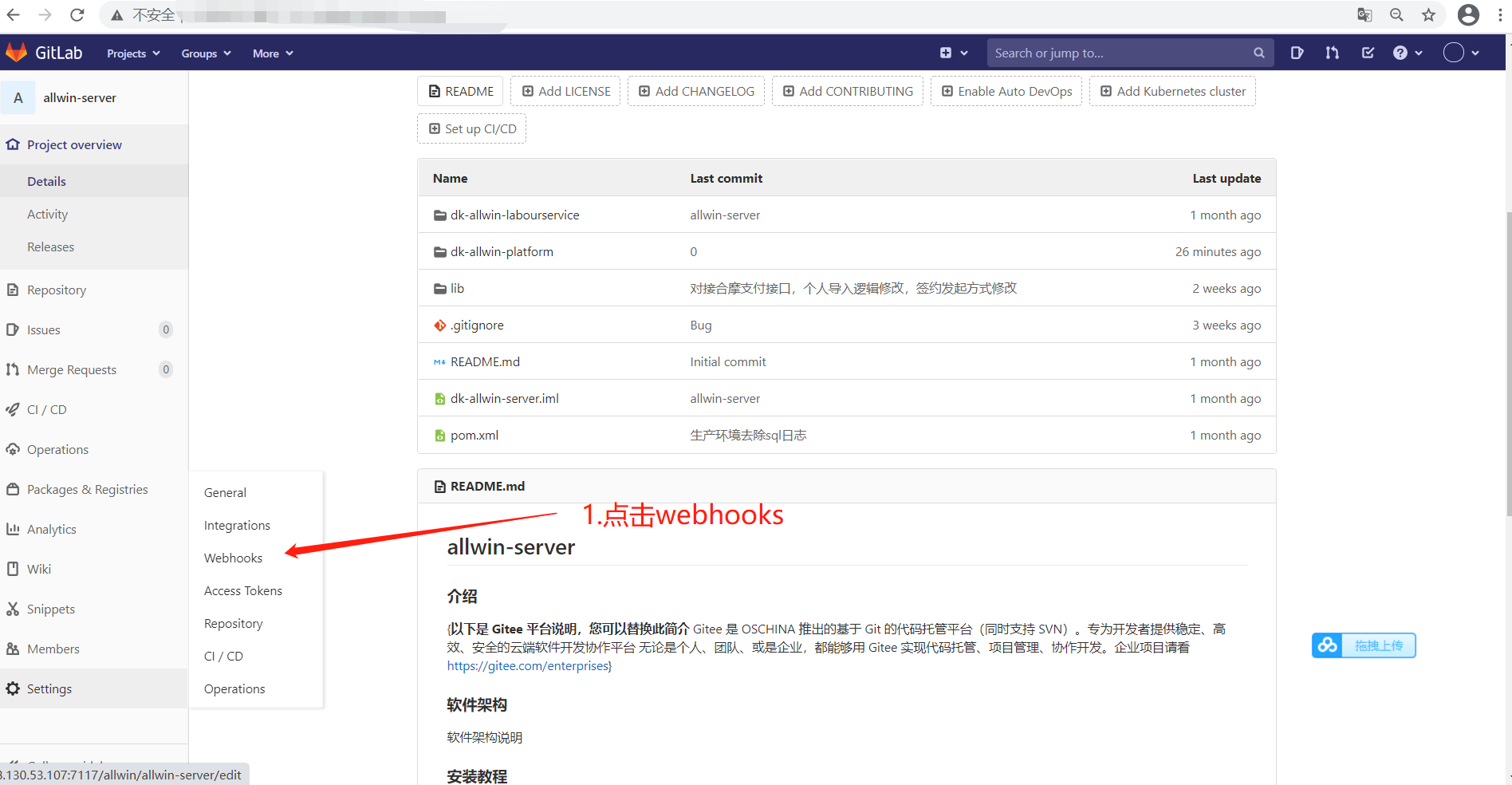Click the cloud drag-upload floating widget

1364,645
